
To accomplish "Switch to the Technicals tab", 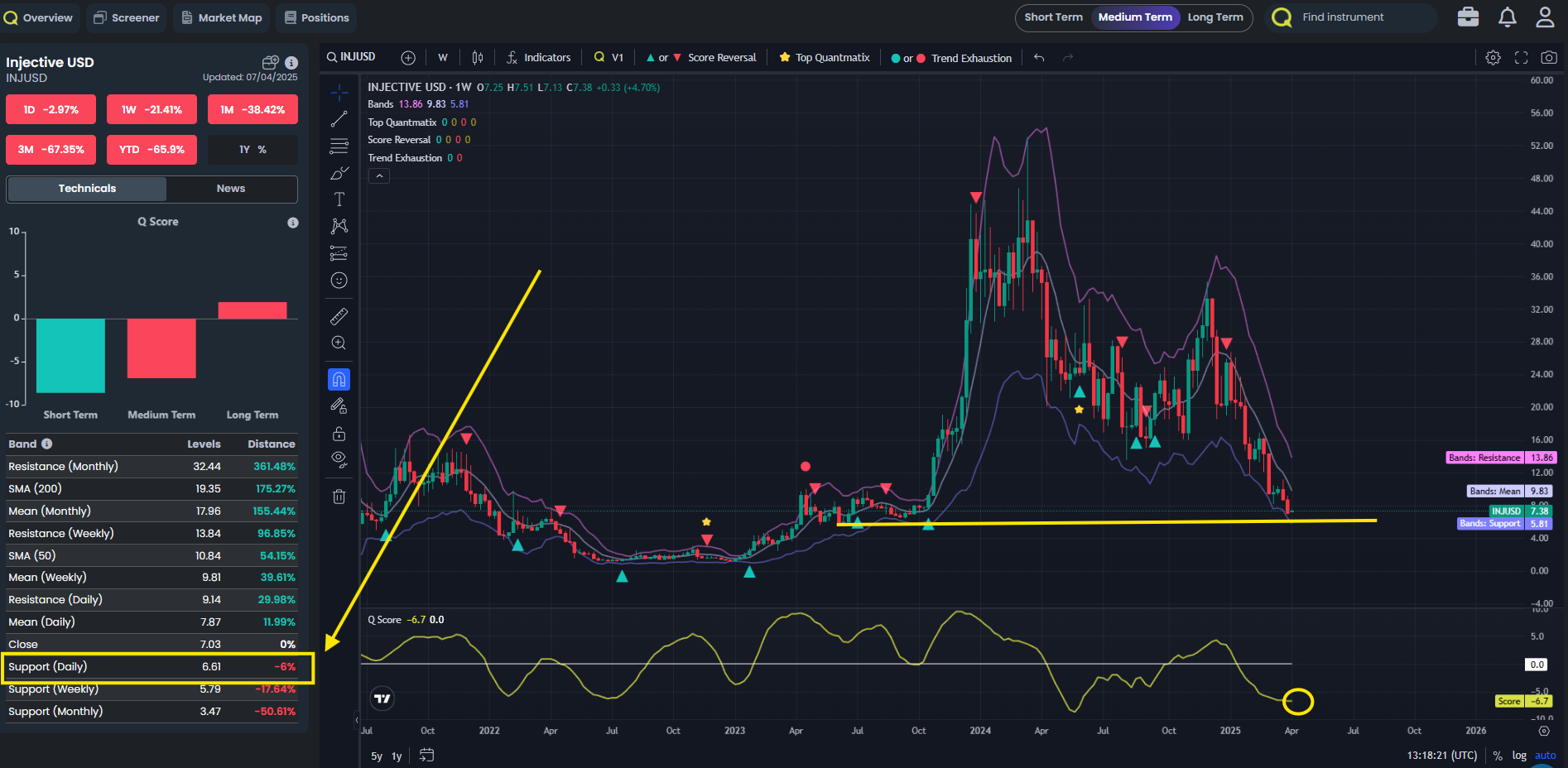I will 87,189.
